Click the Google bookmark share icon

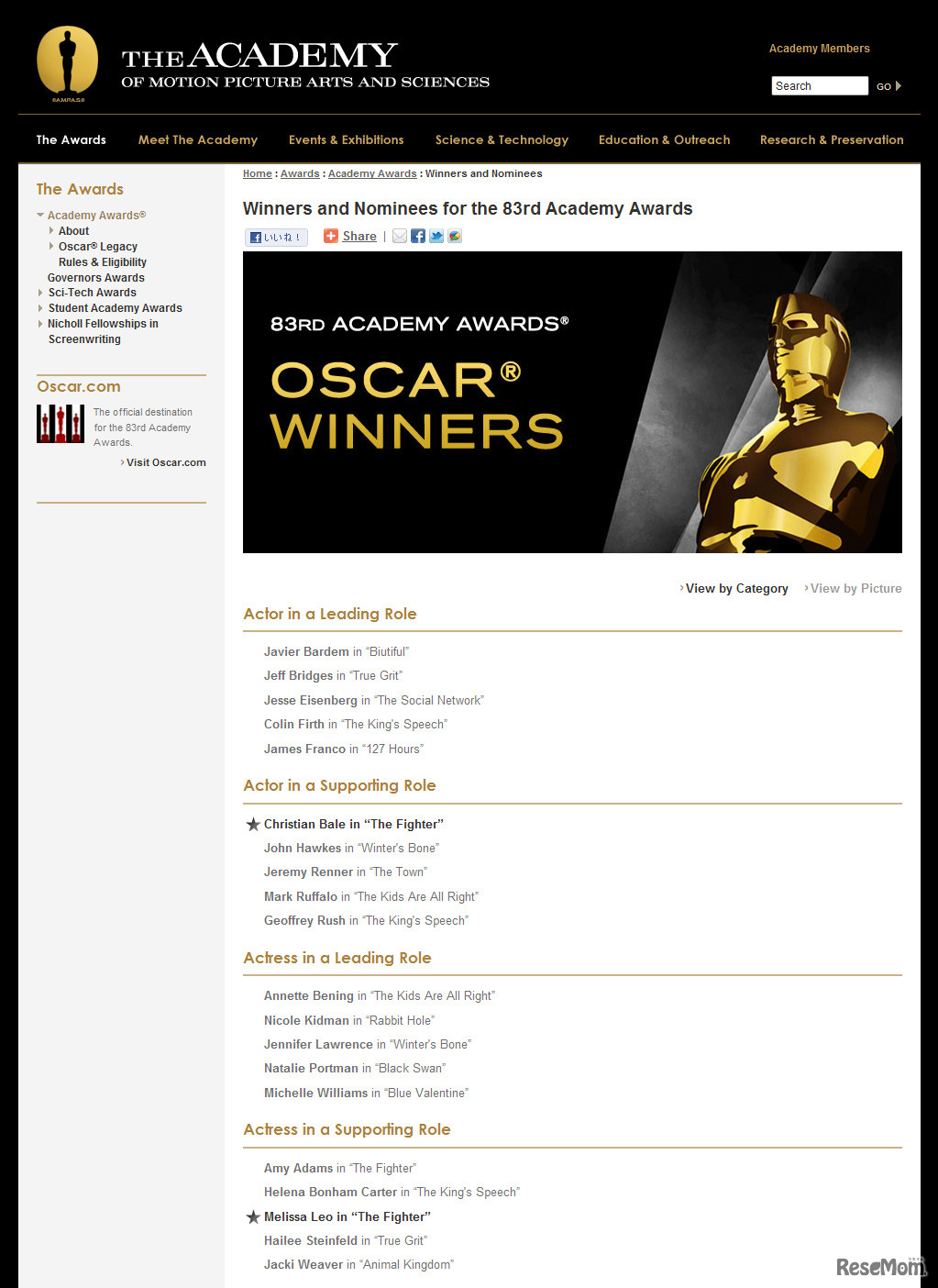(x=455, y=237)
